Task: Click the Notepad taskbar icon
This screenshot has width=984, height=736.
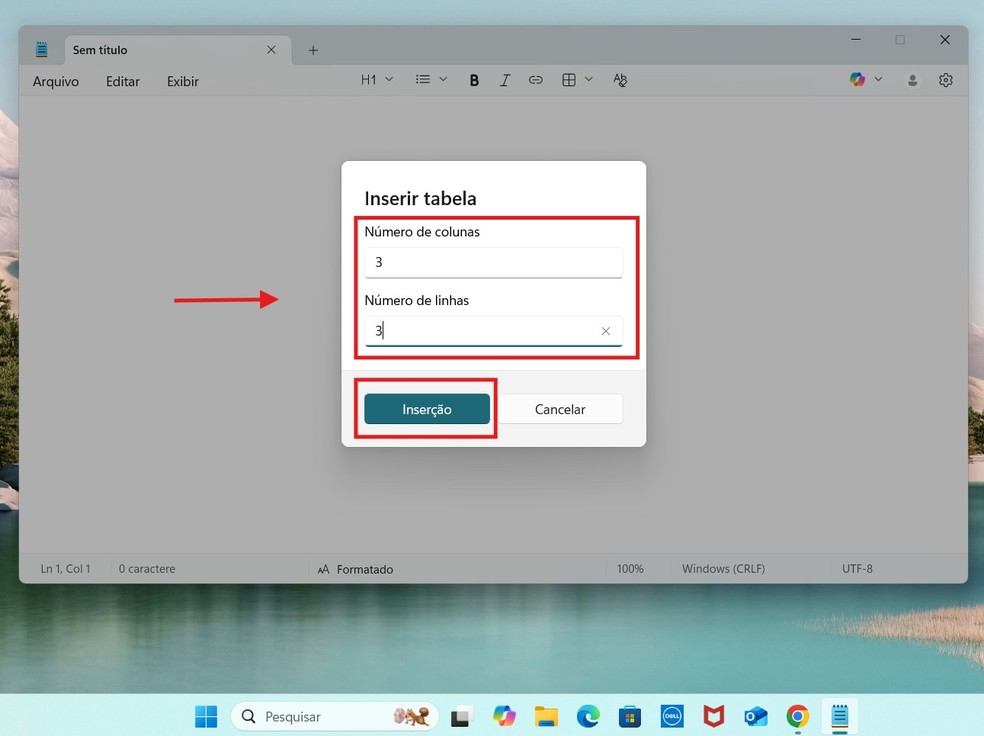Action: pyautogui.click(x=840, y=716)
